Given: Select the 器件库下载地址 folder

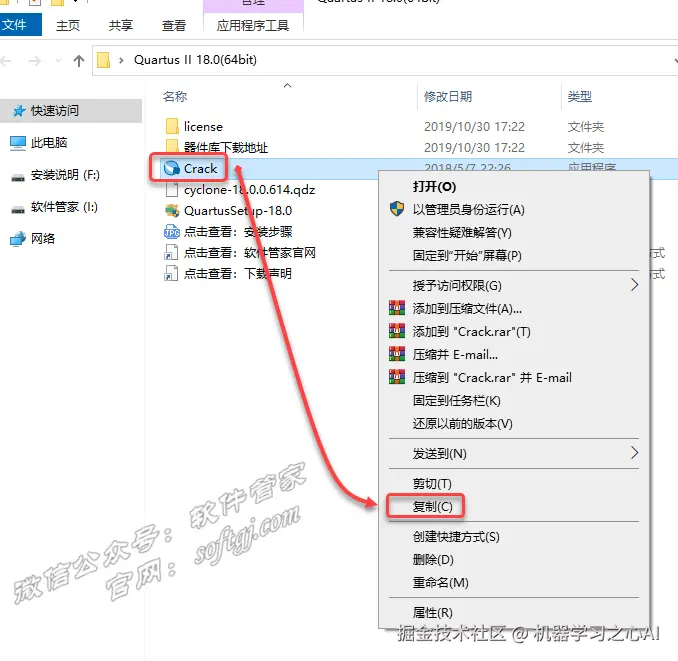Looking at the screenshot, I should (x=226, y=147).
